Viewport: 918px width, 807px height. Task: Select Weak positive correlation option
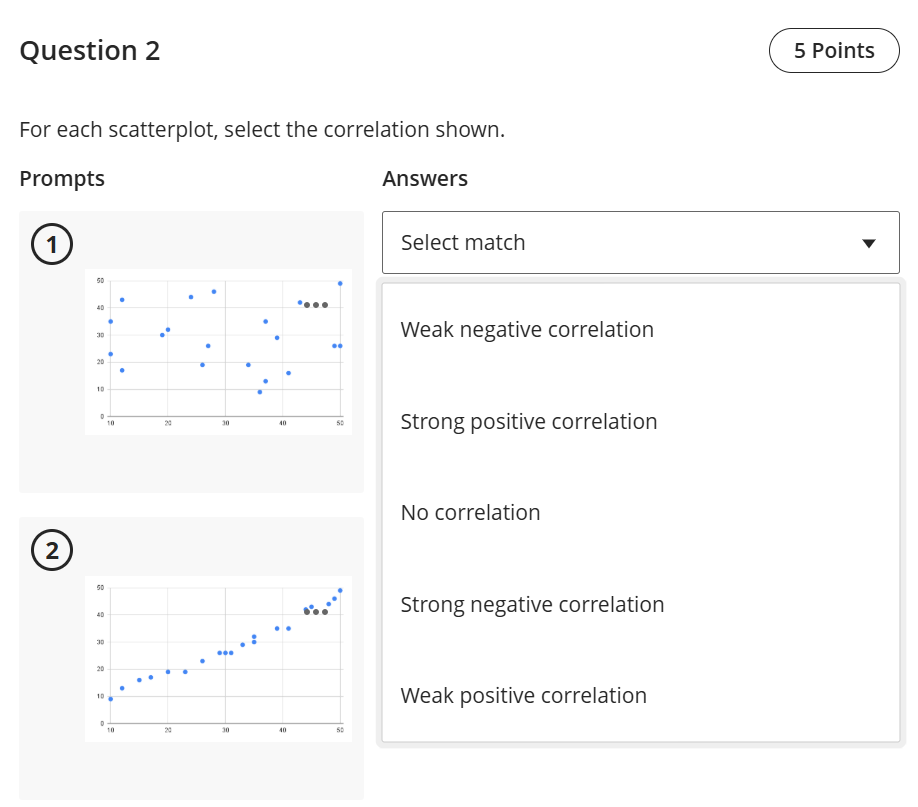point(523,696)
